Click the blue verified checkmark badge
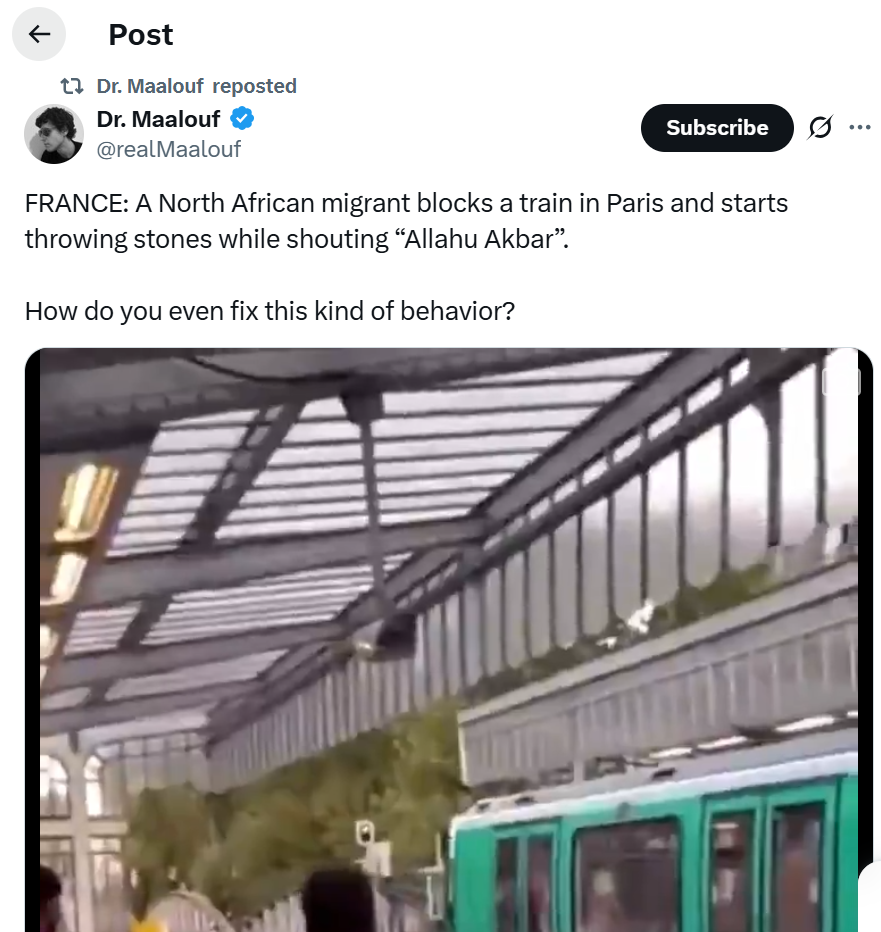 tap(242, 119)
